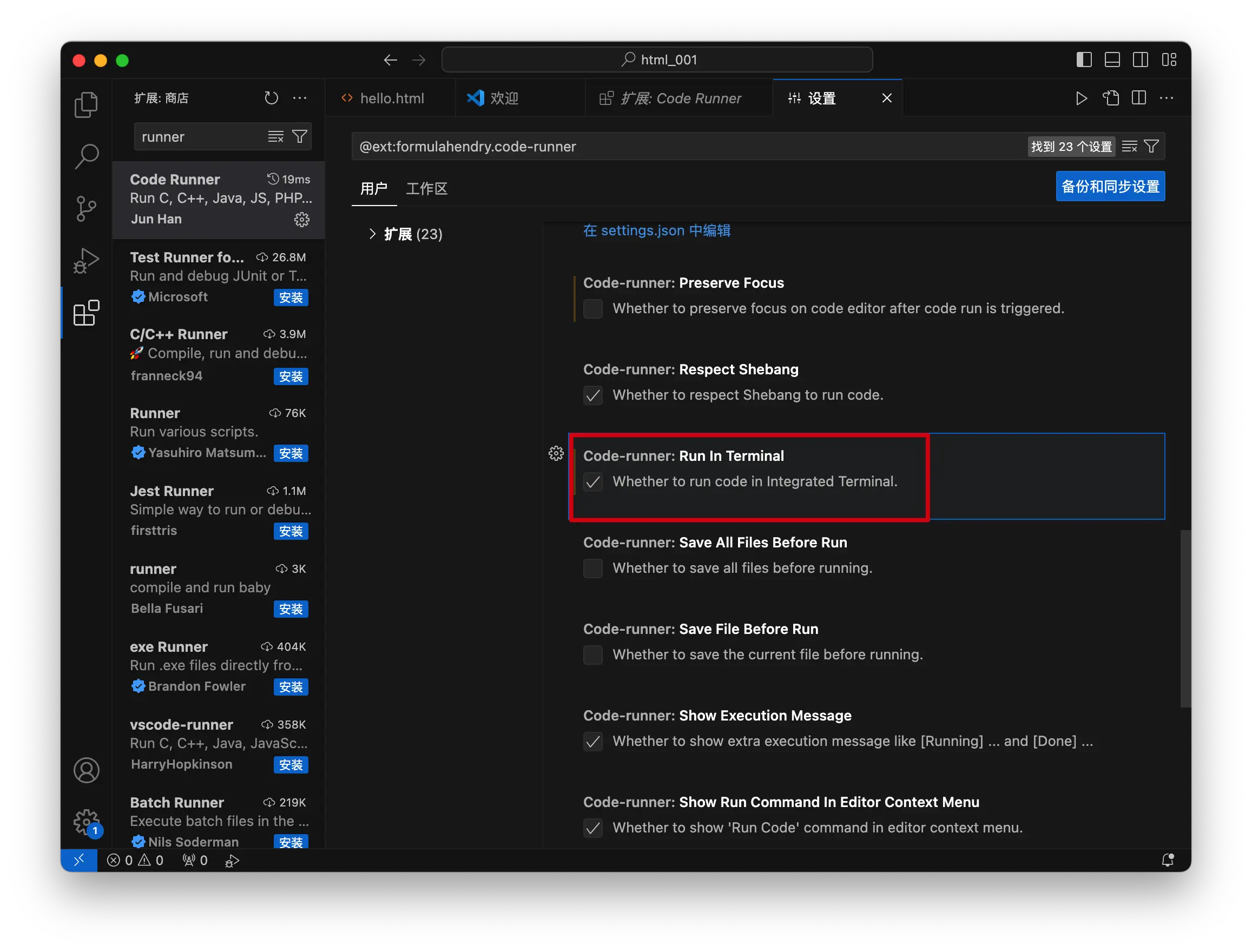Select the 用户 settings scope tab

click(373, 189)
